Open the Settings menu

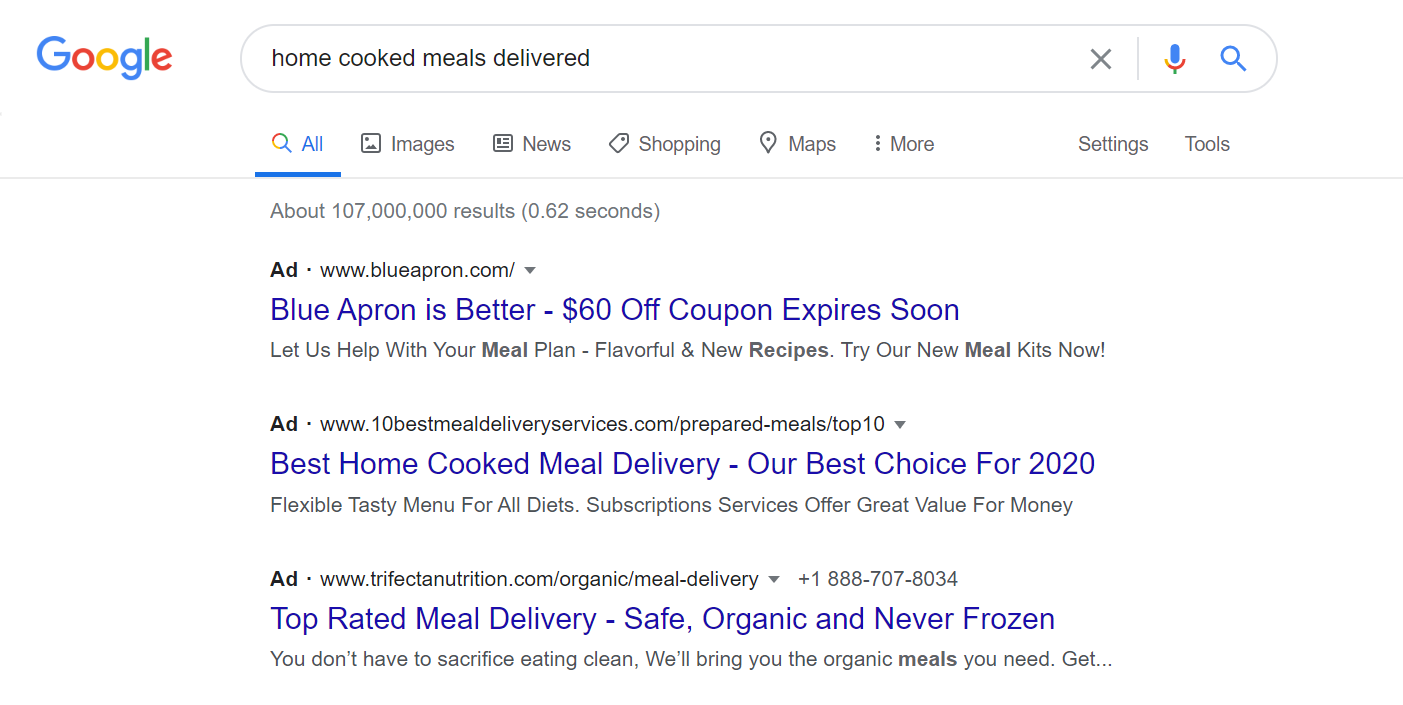click(x=1113, y=144)
